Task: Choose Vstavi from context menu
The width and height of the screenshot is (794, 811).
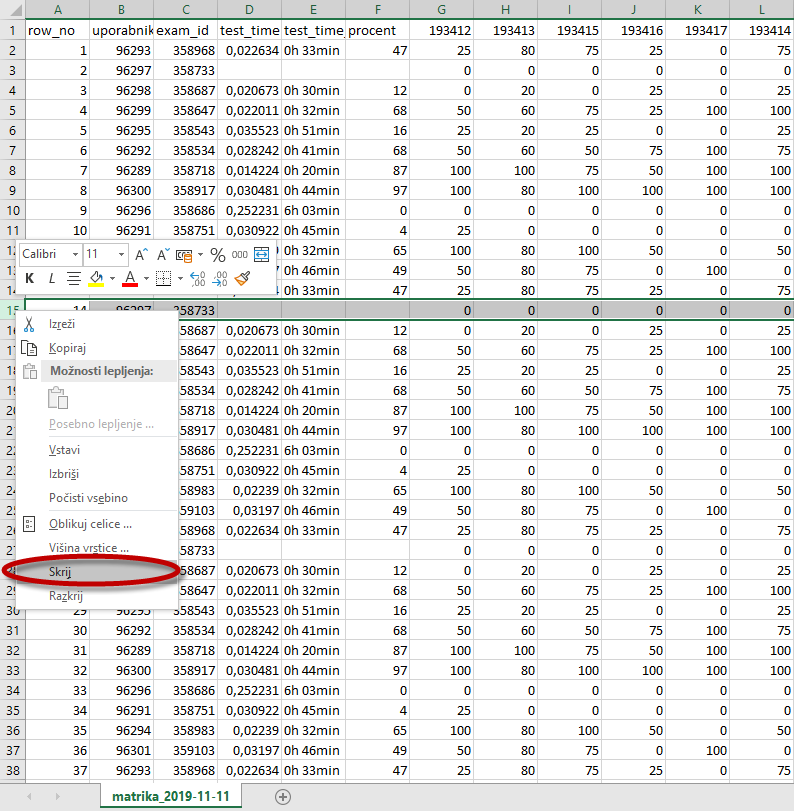Action: tap(97, 450)
